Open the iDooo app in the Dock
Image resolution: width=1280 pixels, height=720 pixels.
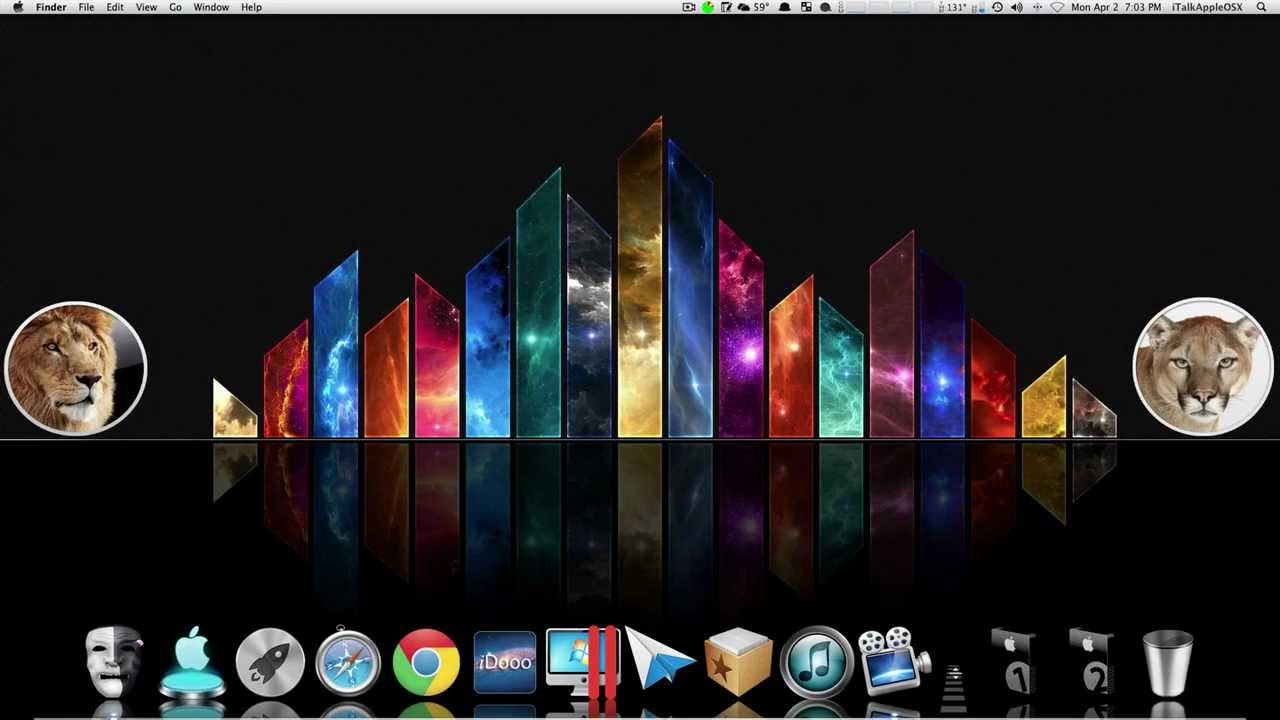(504, 662)
